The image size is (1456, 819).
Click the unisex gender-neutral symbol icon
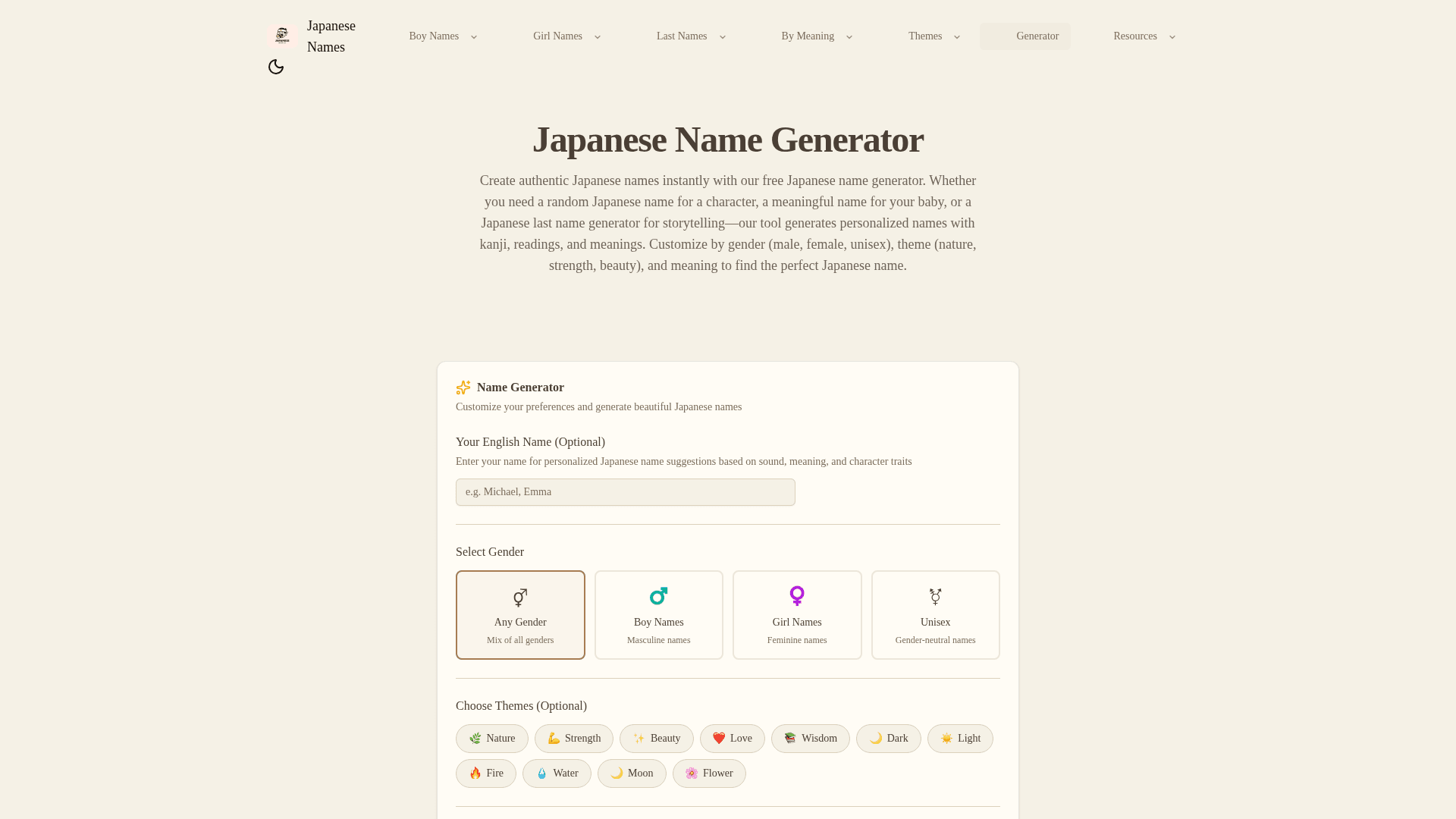tap(935, 597)
